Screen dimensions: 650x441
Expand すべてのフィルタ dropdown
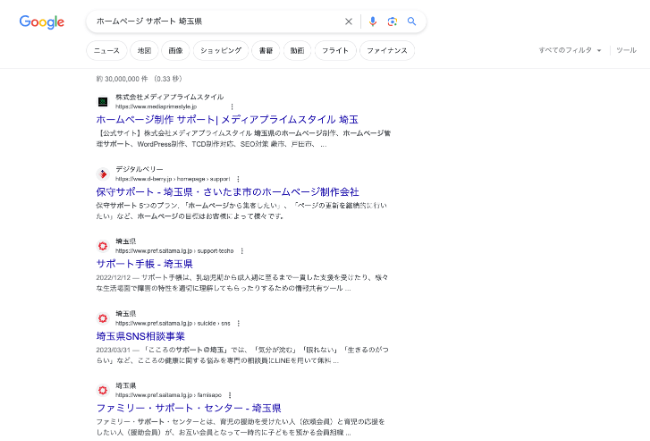point(570,50)
